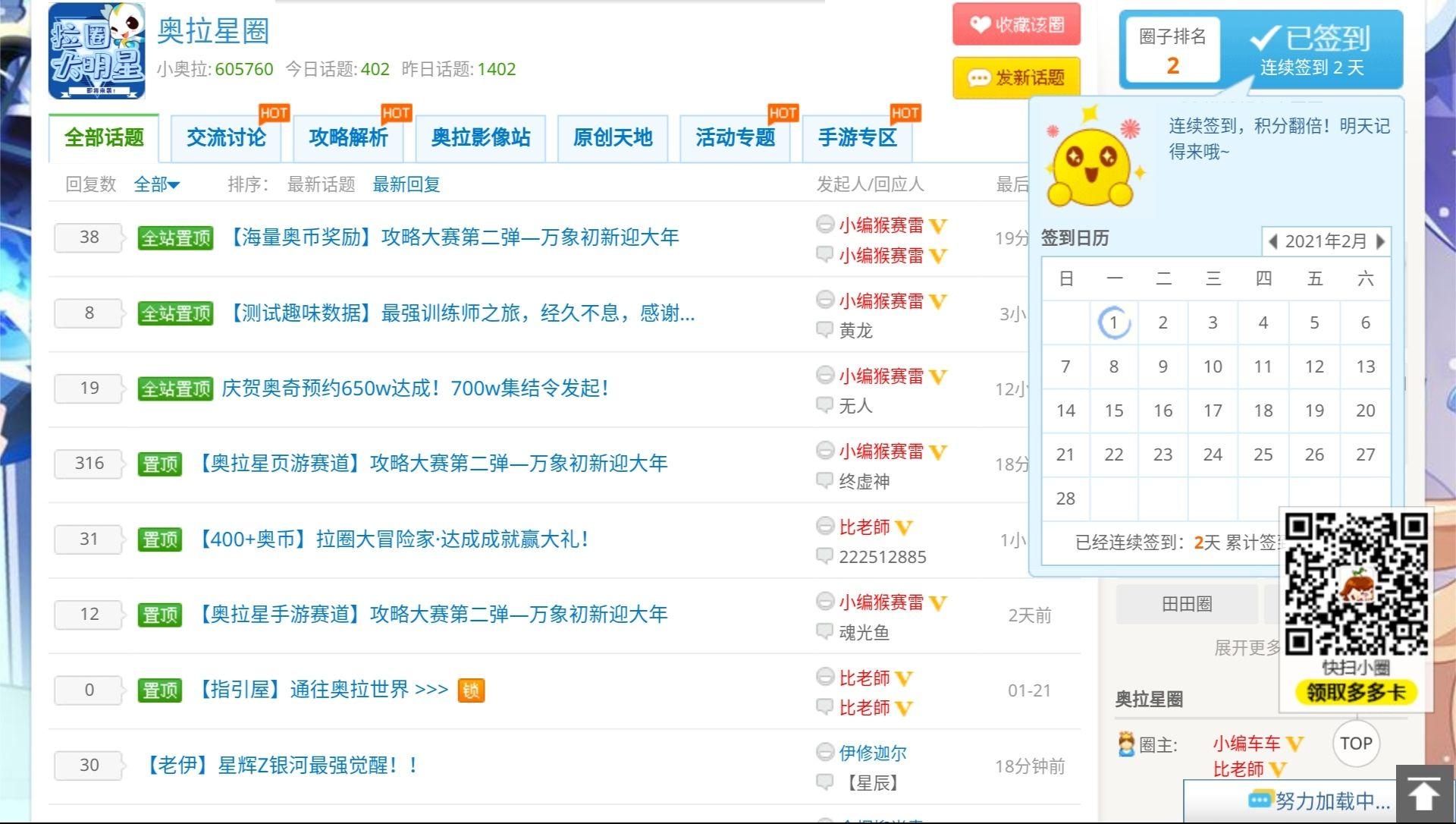The width and height of the screenshot is (1456, 824).
Task: Open 庆贺奥奇预约650w达成 topic
Action: (x=415, y=388)
